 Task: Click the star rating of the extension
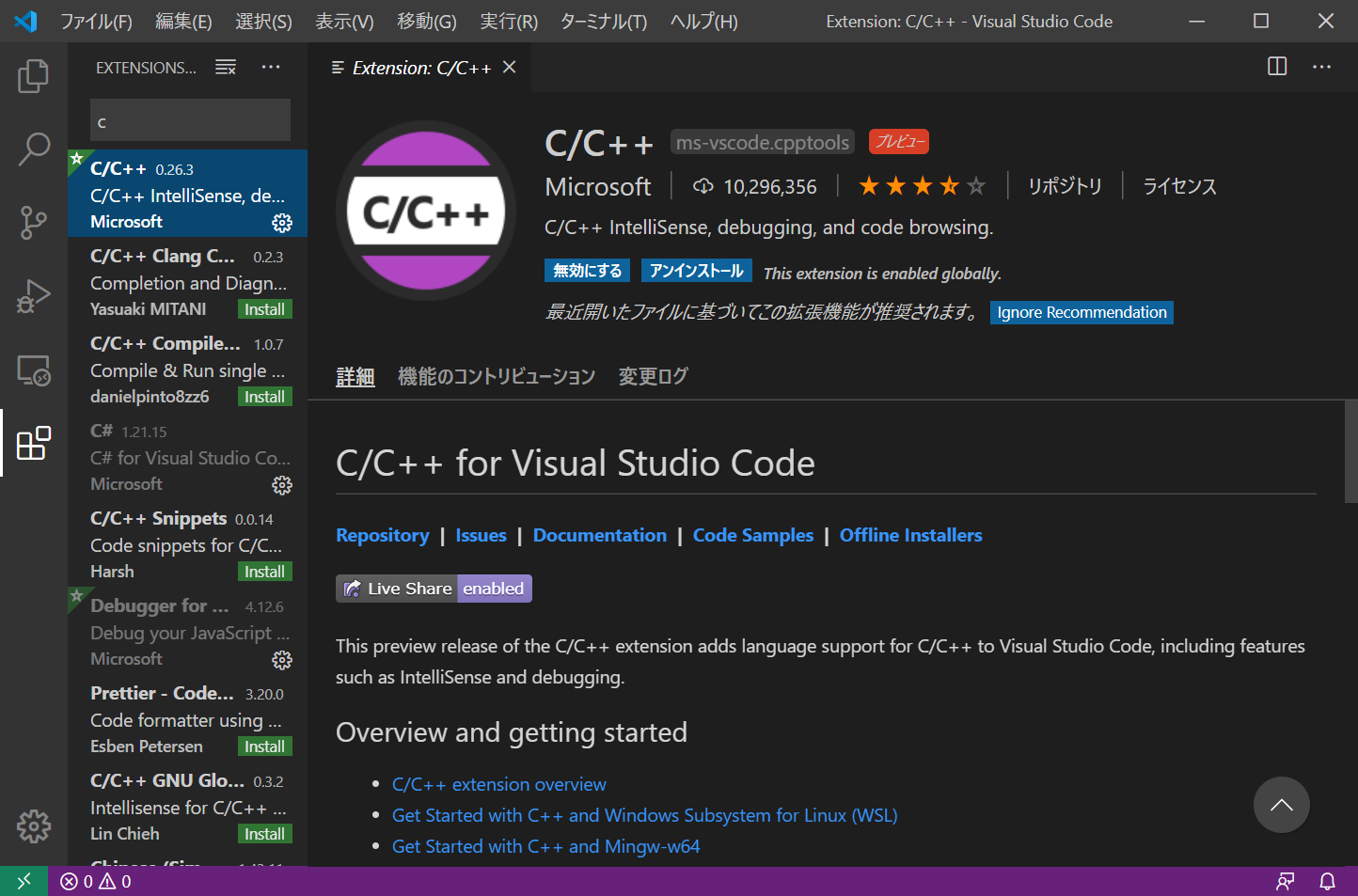[x=922, y=186]
